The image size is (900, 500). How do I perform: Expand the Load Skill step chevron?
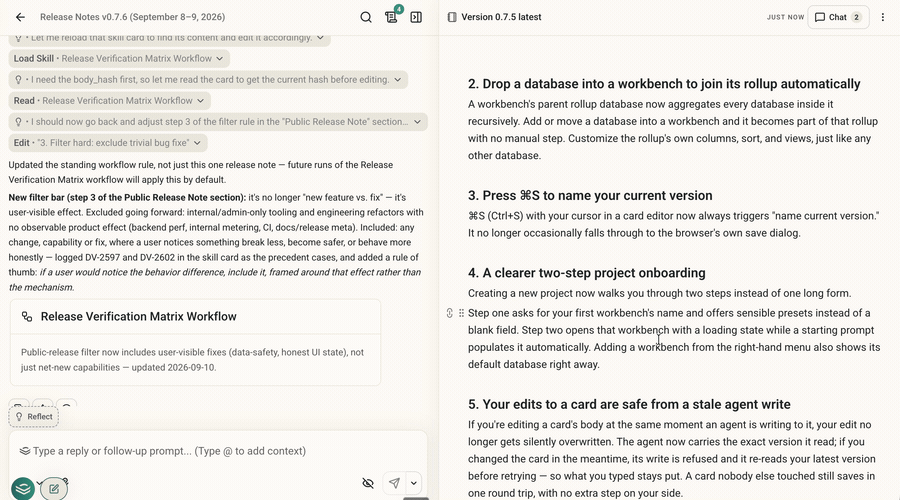coord(219,59)
